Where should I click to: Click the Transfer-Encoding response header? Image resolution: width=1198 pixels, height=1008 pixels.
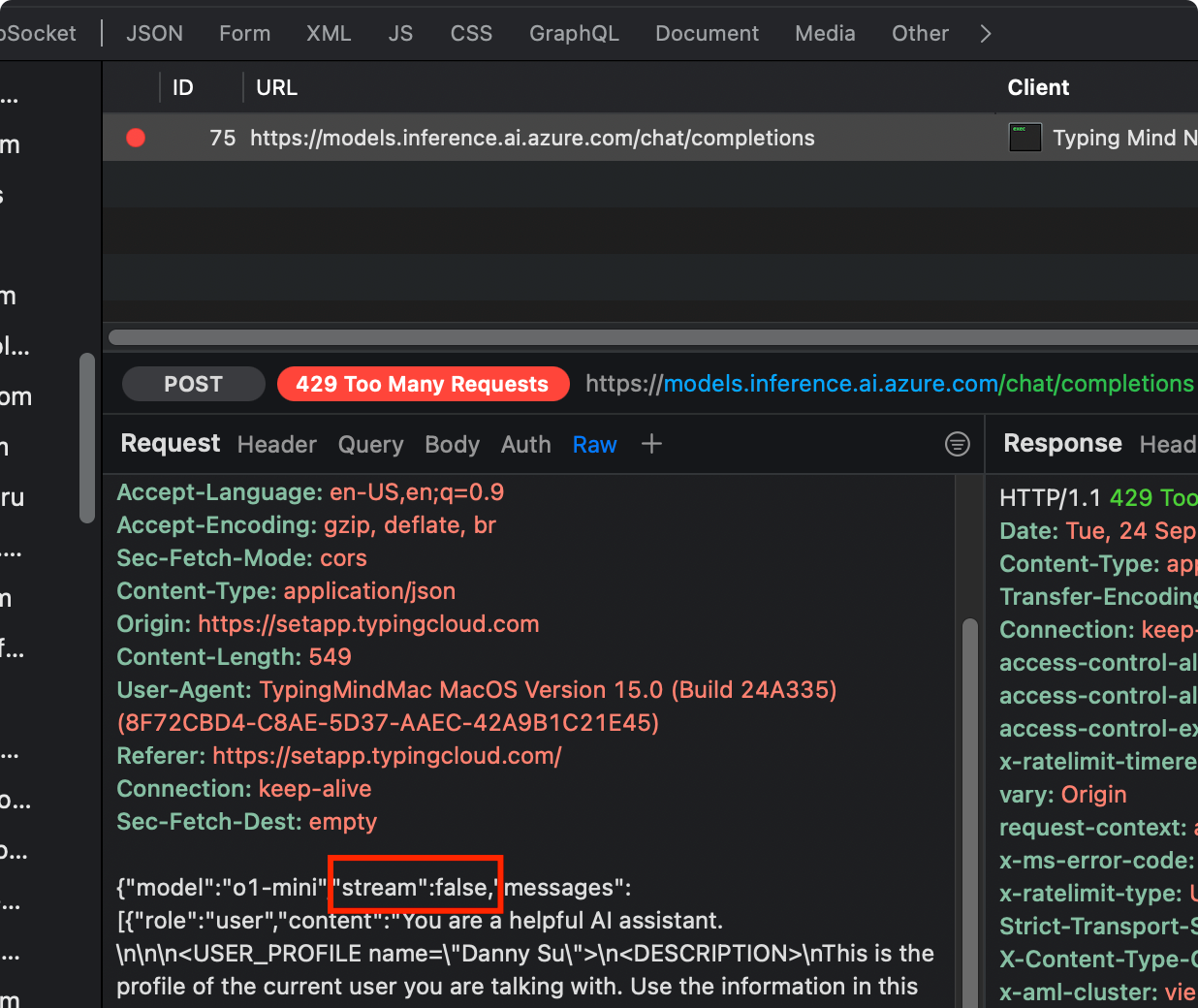coord(1098,597)
